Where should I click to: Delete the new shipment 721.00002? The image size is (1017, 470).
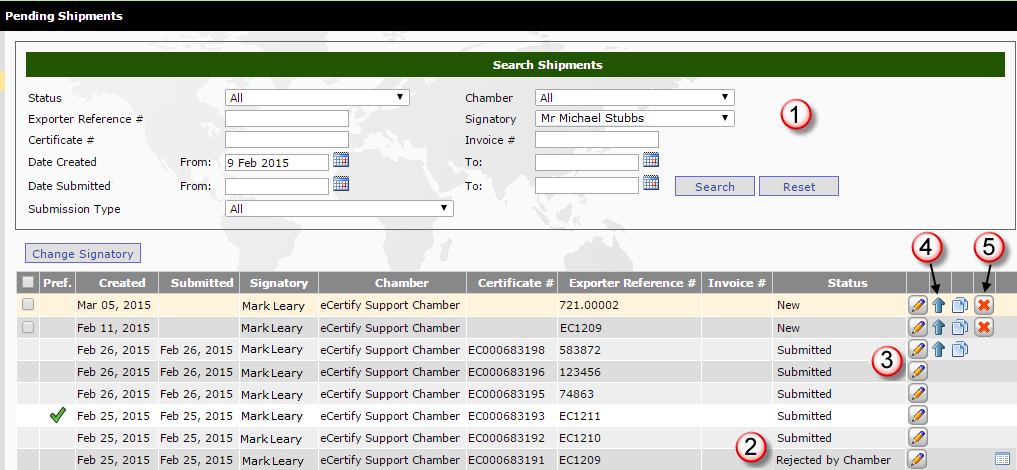pyautogui.click(x=984, y=305)
